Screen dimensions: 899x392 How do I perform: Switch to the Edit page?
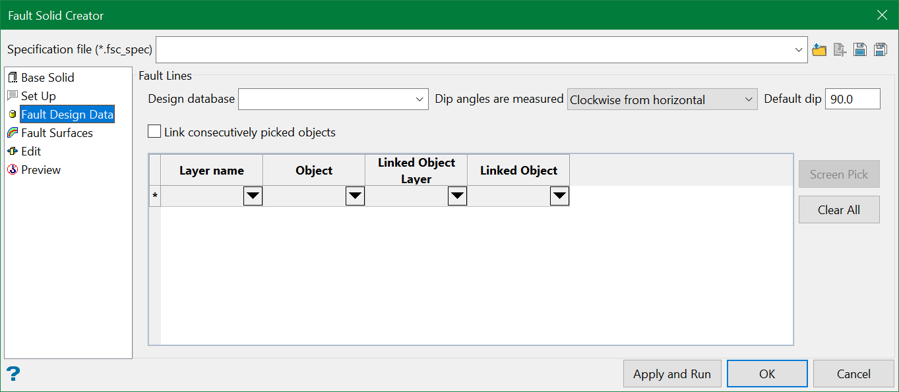coord(31,152)
